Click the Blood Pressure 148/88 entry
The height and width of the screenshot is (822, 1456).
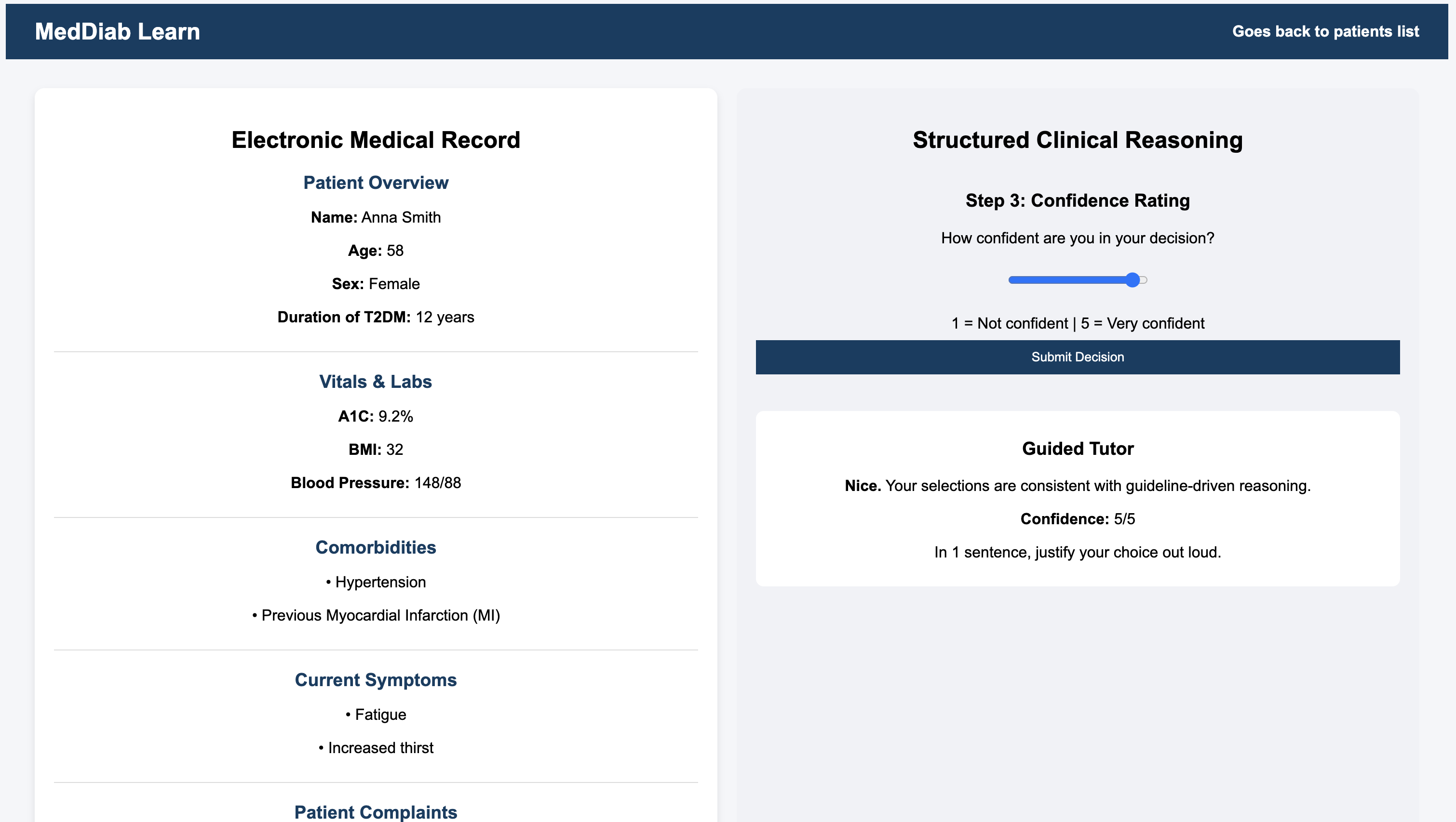pos(375,482)
